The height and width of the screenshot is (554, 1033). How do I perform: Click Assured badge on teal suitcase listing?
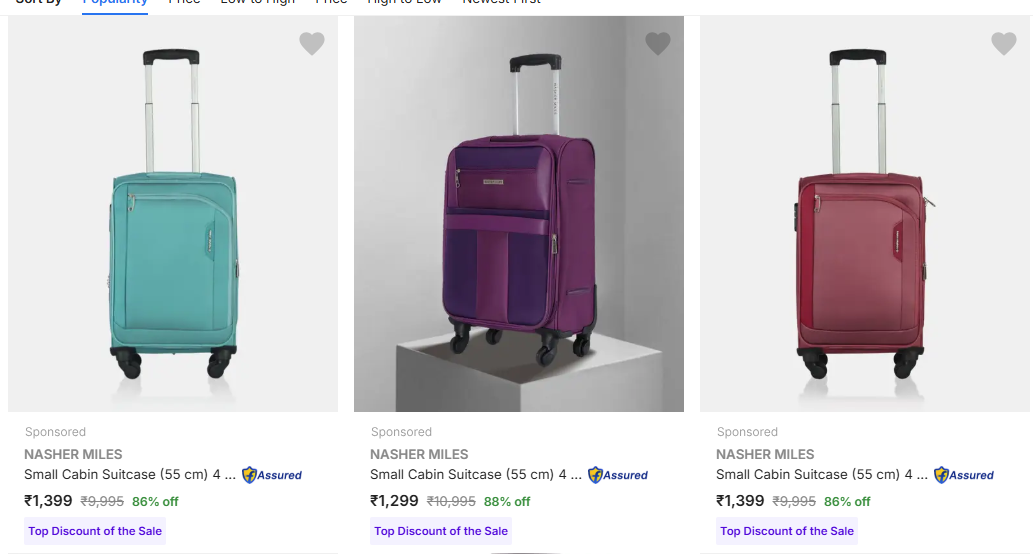272,475
